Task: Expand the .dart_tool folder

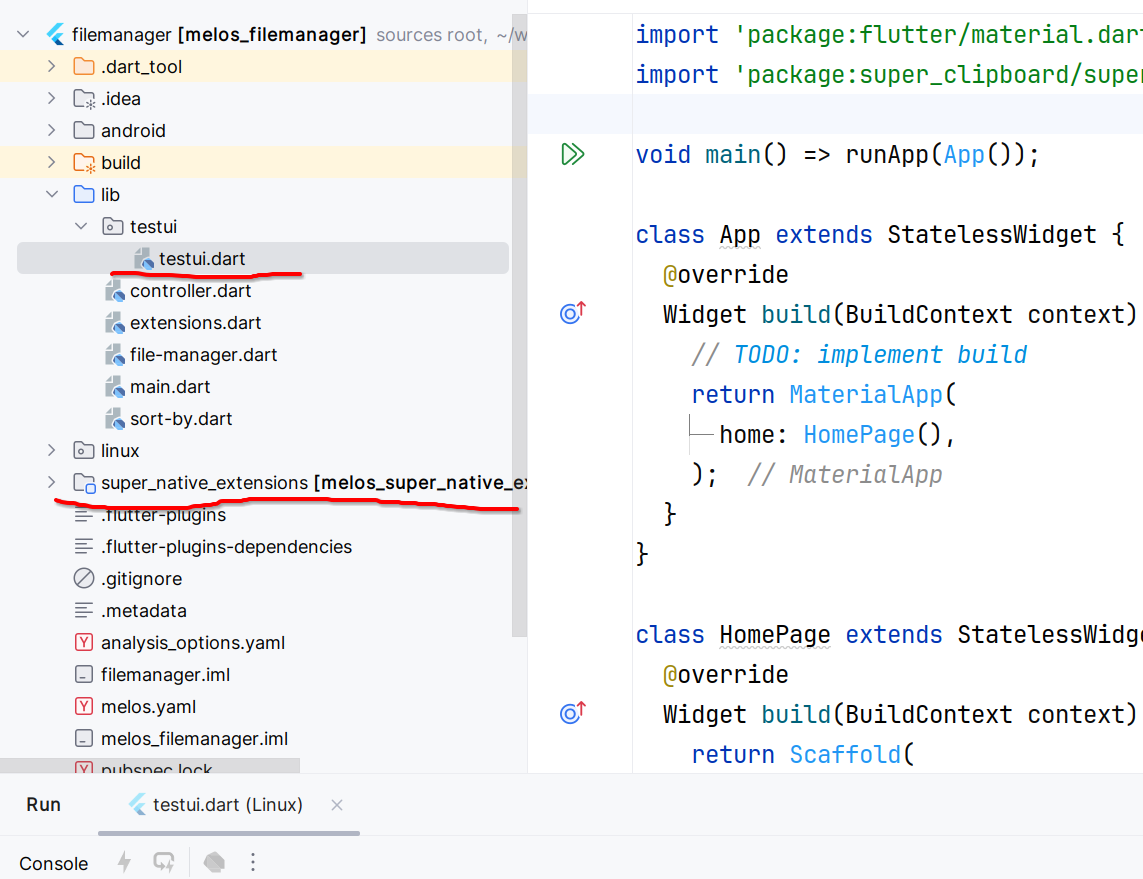Action: (51, 66)
